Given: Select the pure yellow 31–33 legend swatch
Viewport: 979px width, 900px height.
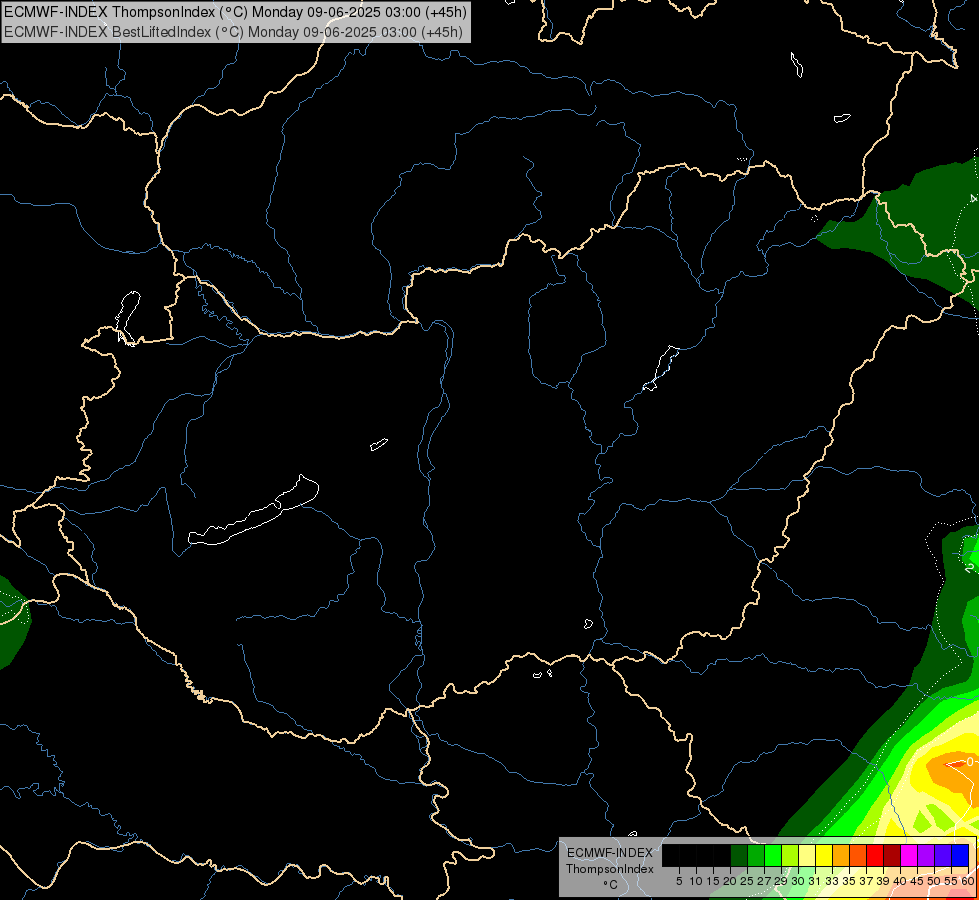Looking at the screenshot, I should tap(824, 856).
